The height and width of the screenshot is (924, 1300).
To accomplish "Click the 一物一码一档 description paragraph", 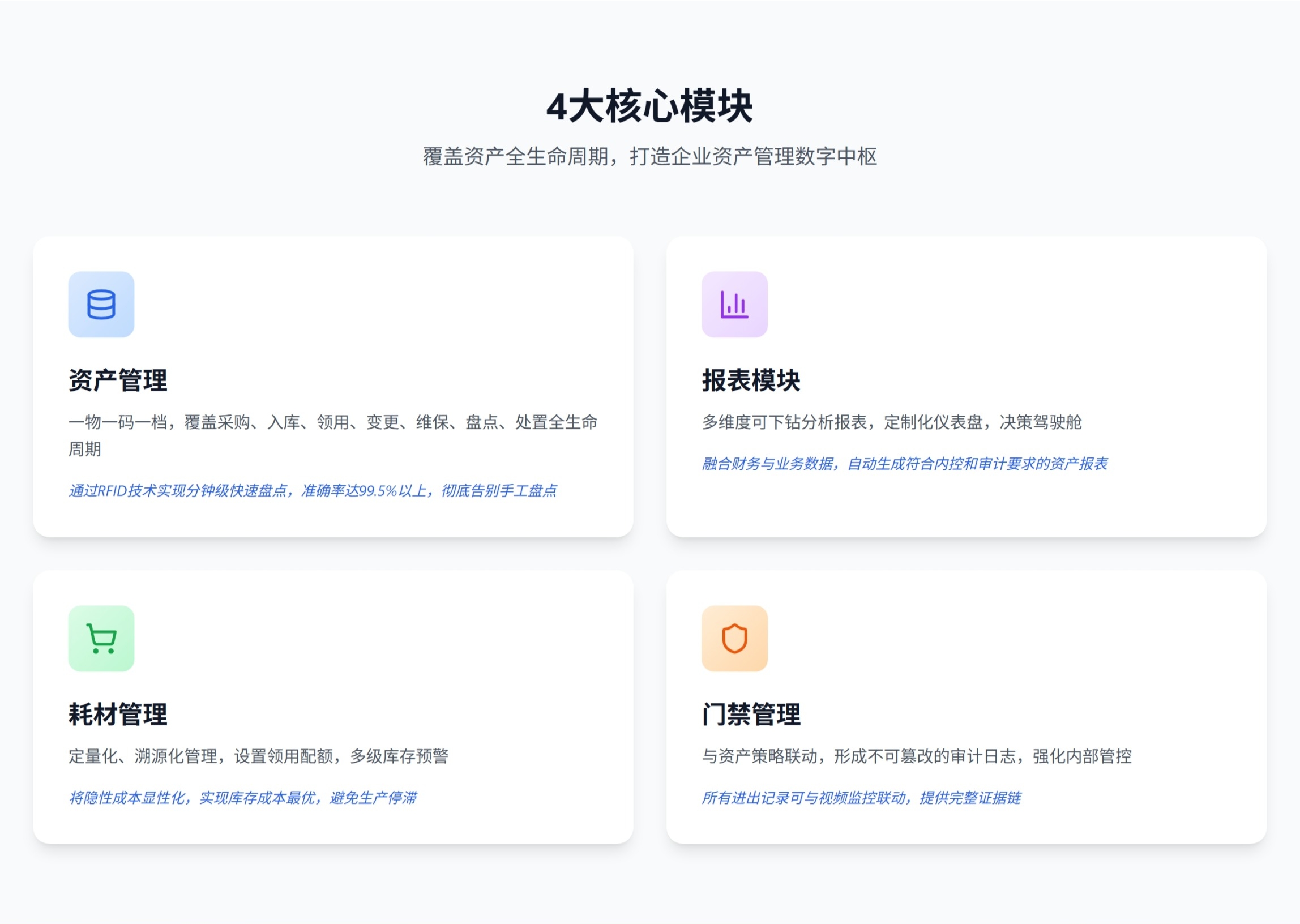I will point(333,422).
